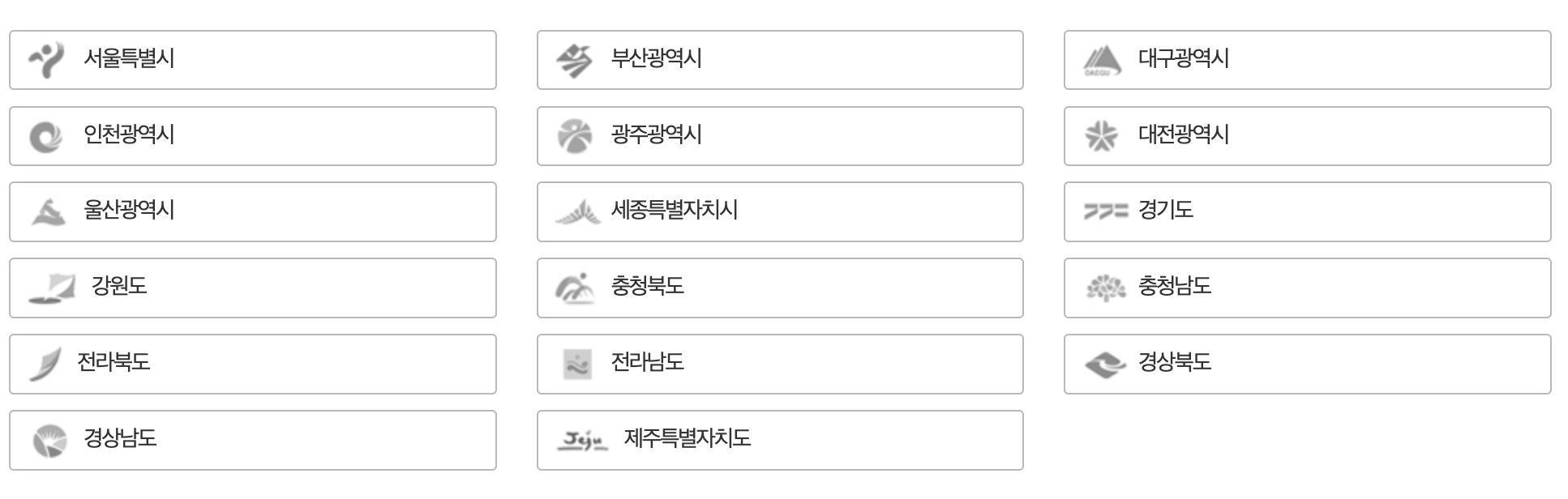Select the 경상남도 region button

(251, 439)
